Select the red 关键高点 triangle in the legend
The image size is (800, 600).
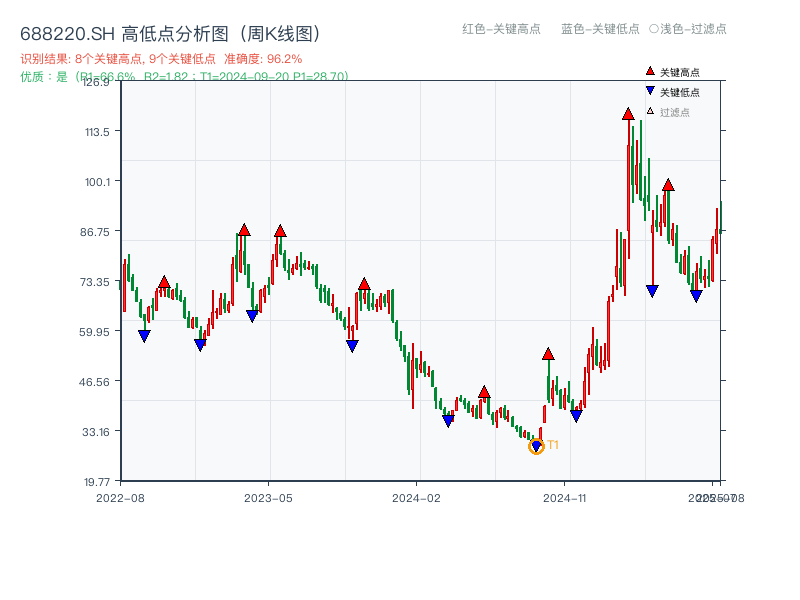pos(649,70)
